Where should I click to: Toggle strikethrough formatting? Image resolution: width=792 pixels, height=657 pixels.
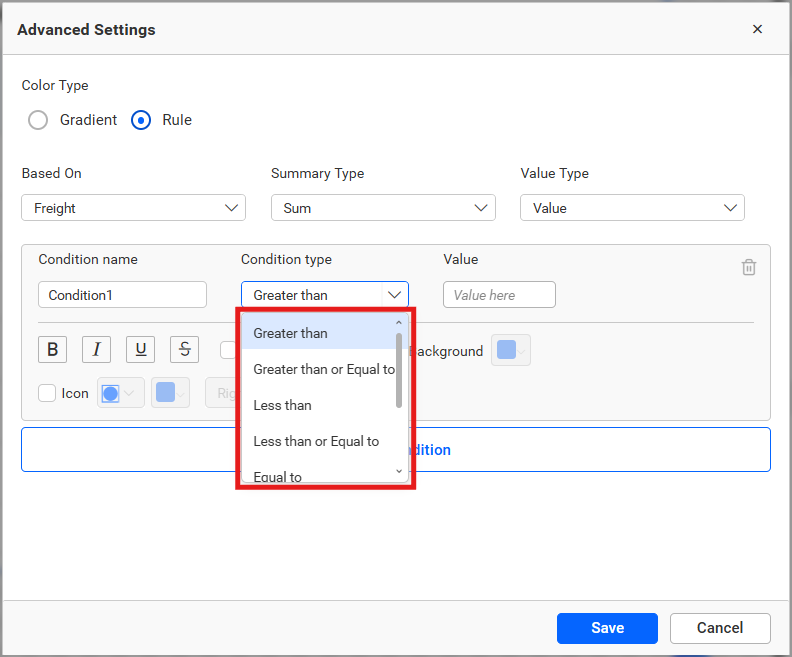click(184, 349)
